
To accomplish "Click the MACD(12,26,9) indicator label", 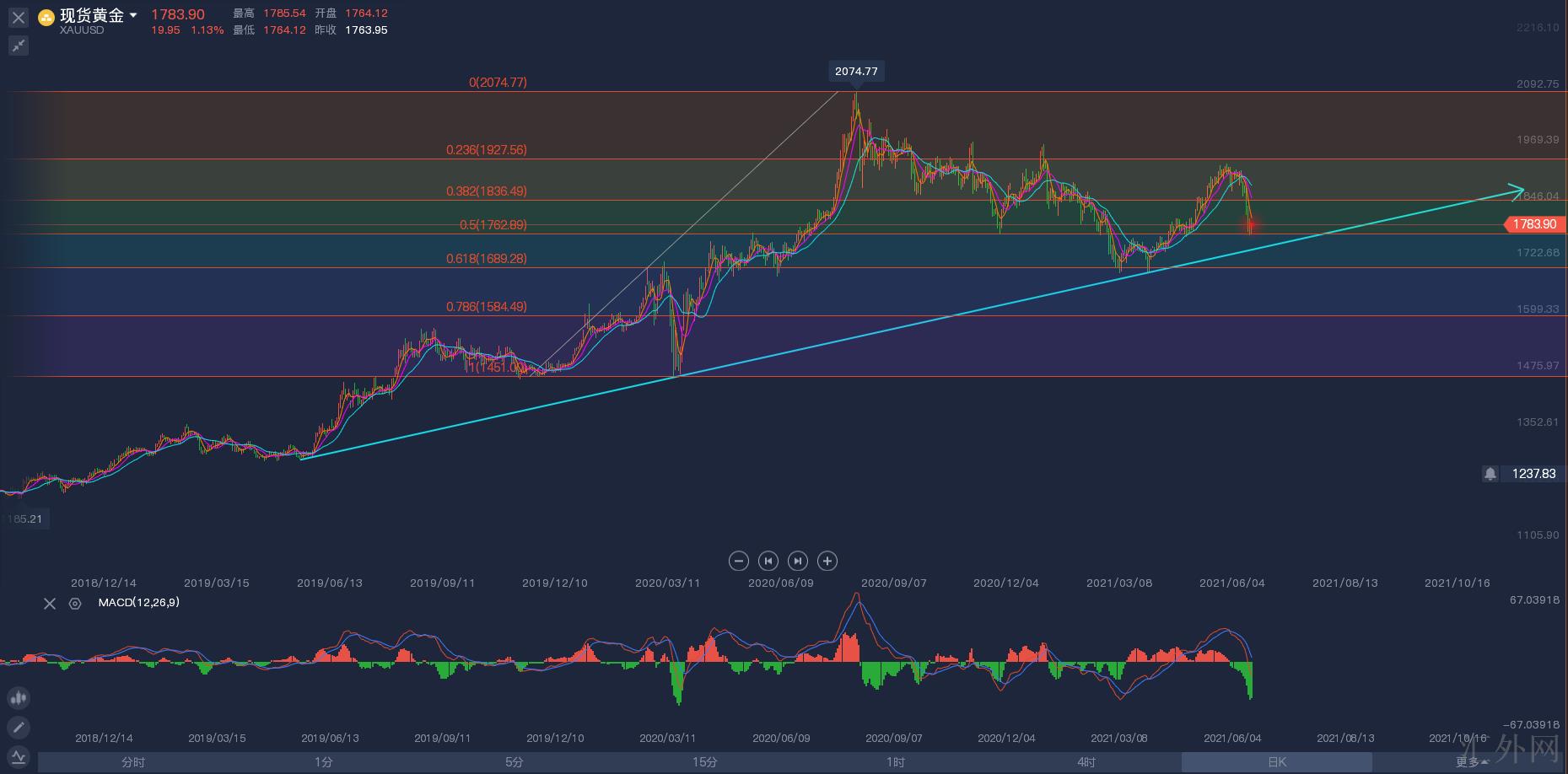I will click(138, 603).
